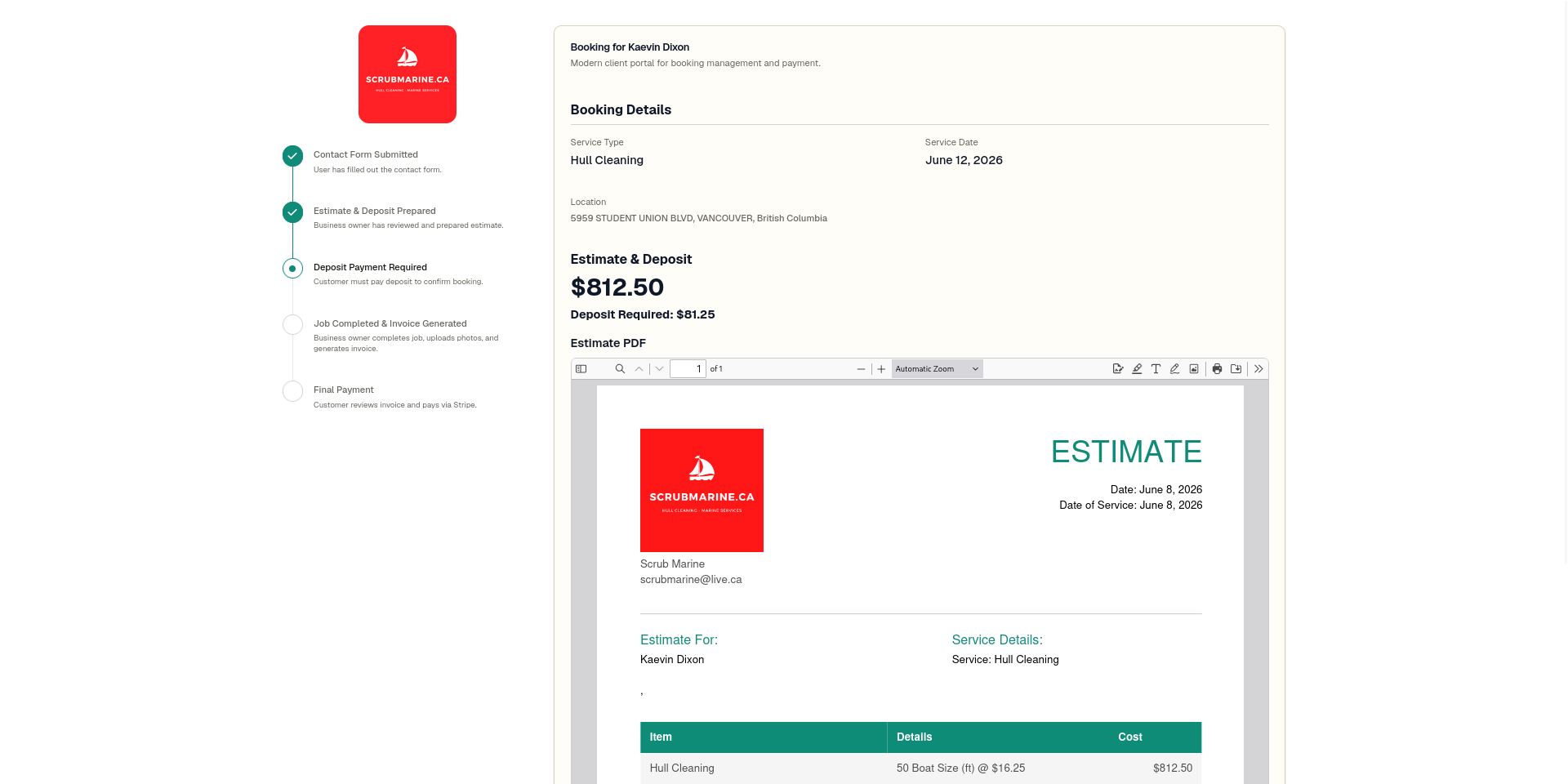Click the 'Final Payment' step label
Screen dimensions: 1568x784
344,390
